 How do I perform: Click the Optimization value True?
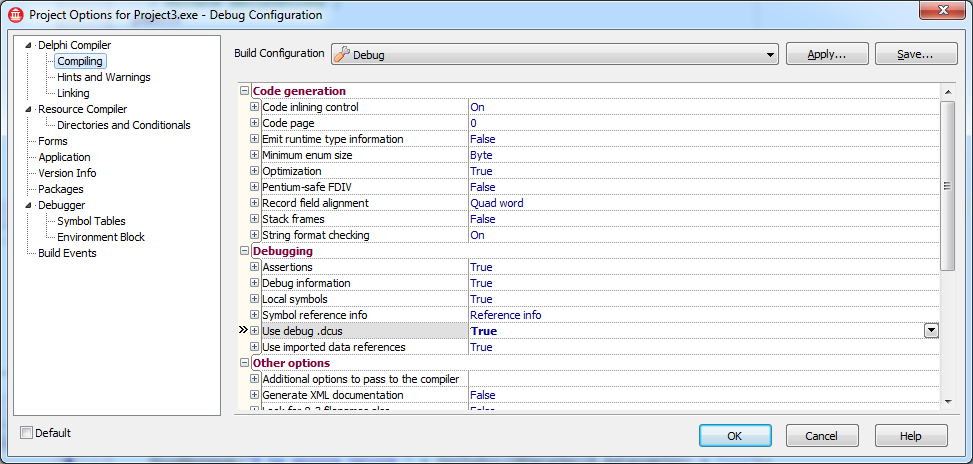click(x=481, y=171)
